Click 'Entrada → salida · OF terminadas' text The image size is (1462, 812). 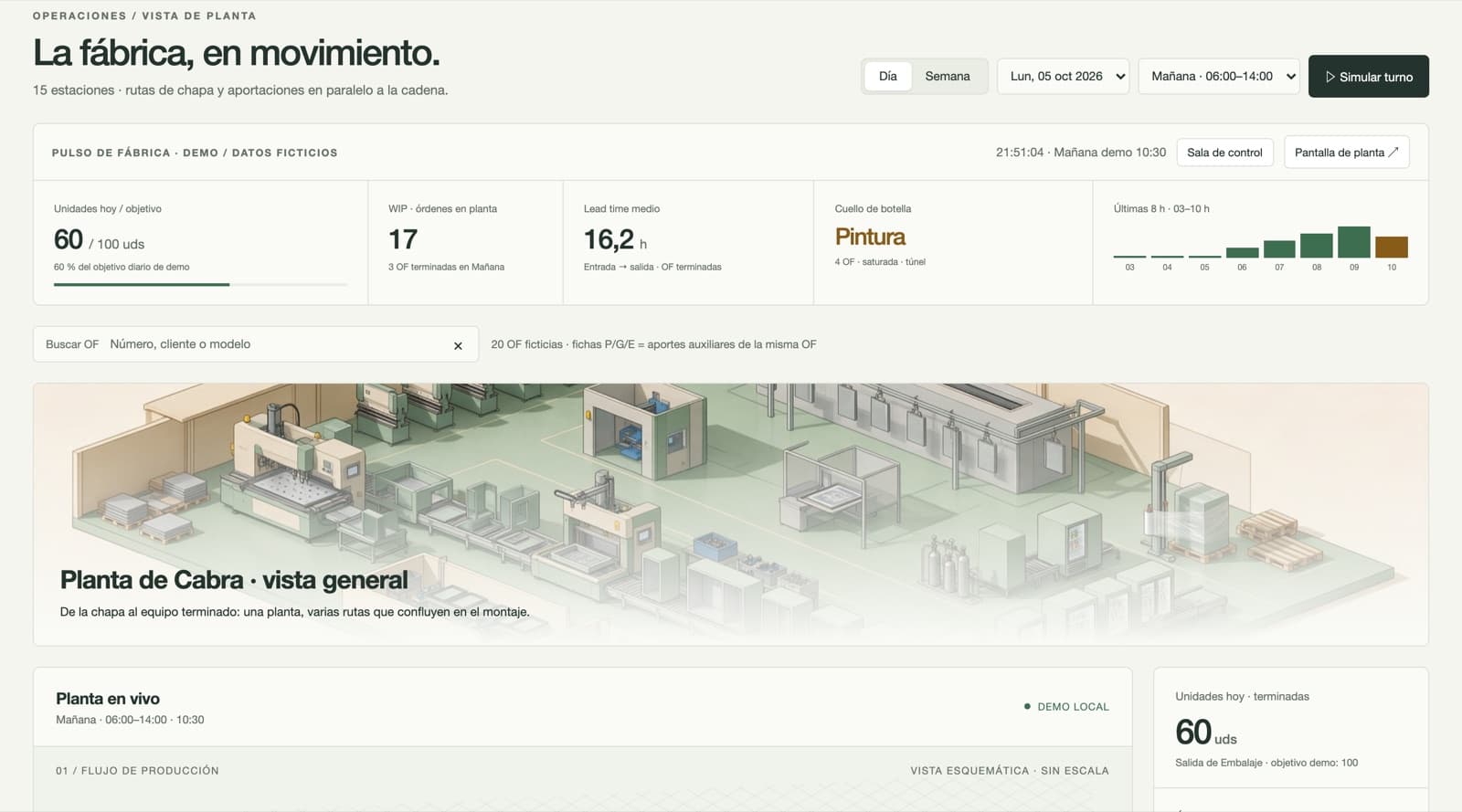[x=652, y=267]
